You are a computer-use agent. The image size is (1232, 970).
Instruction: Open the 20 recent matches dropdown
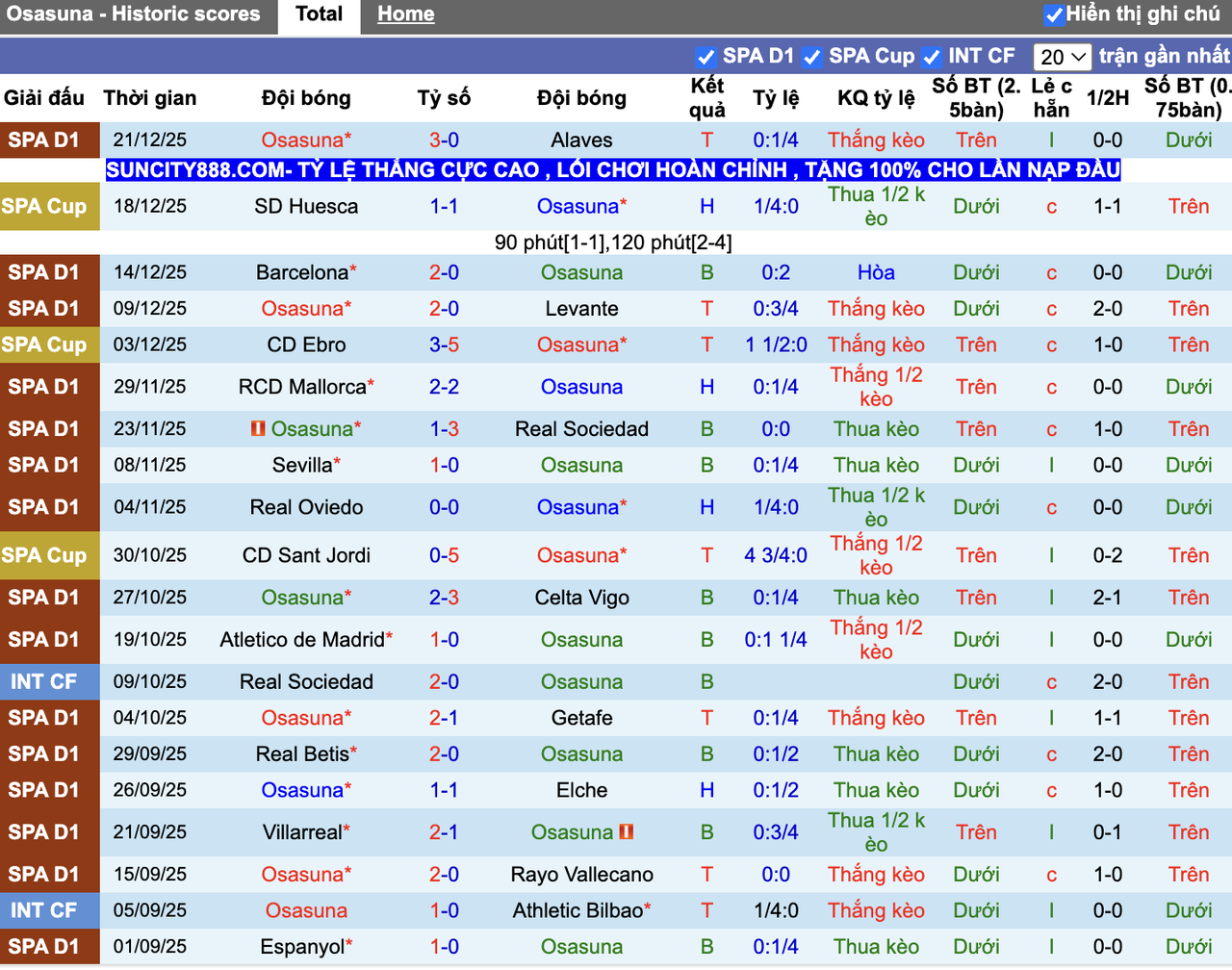tap(1063, 57)
